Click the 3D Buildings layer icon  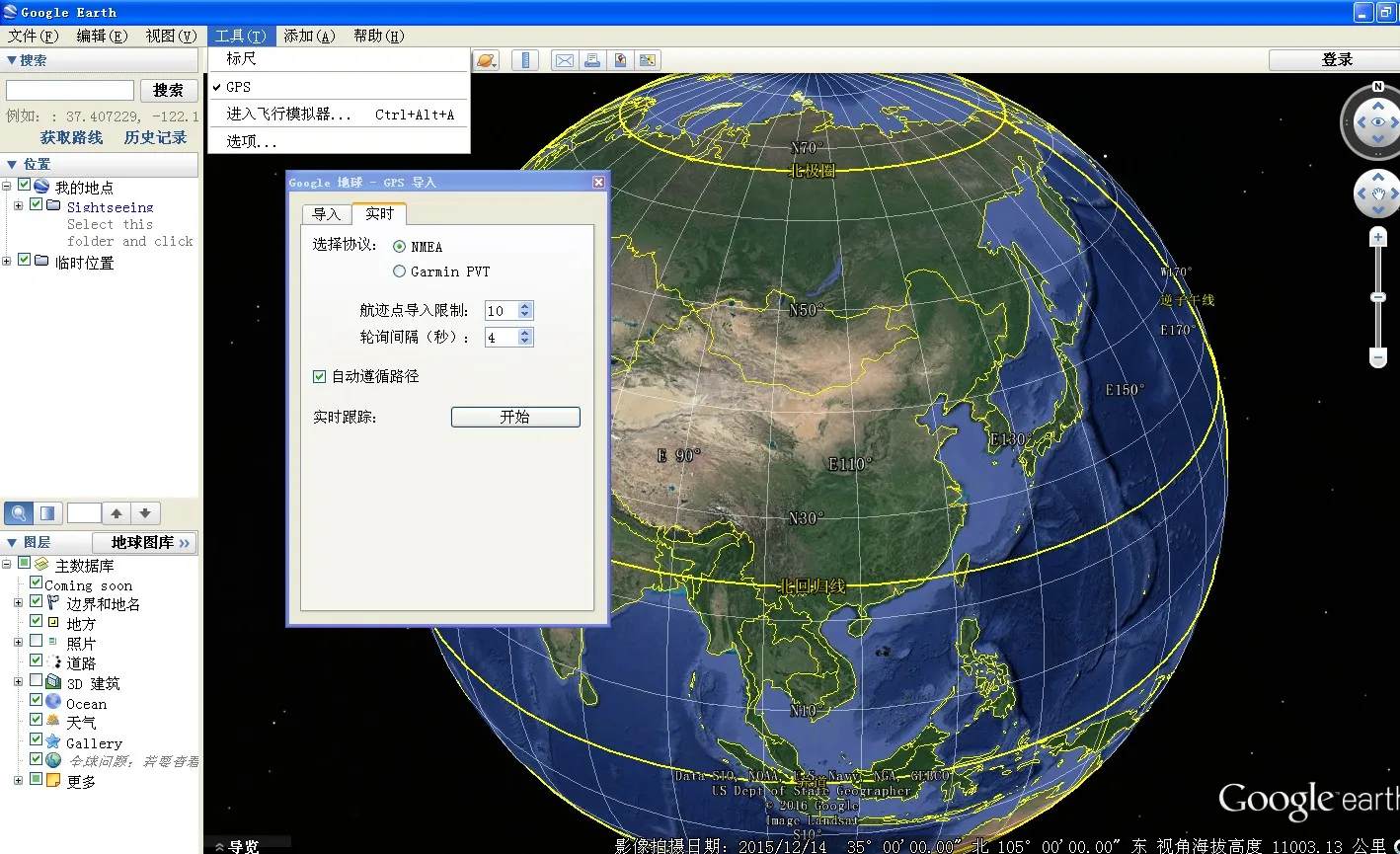[53, 682]
